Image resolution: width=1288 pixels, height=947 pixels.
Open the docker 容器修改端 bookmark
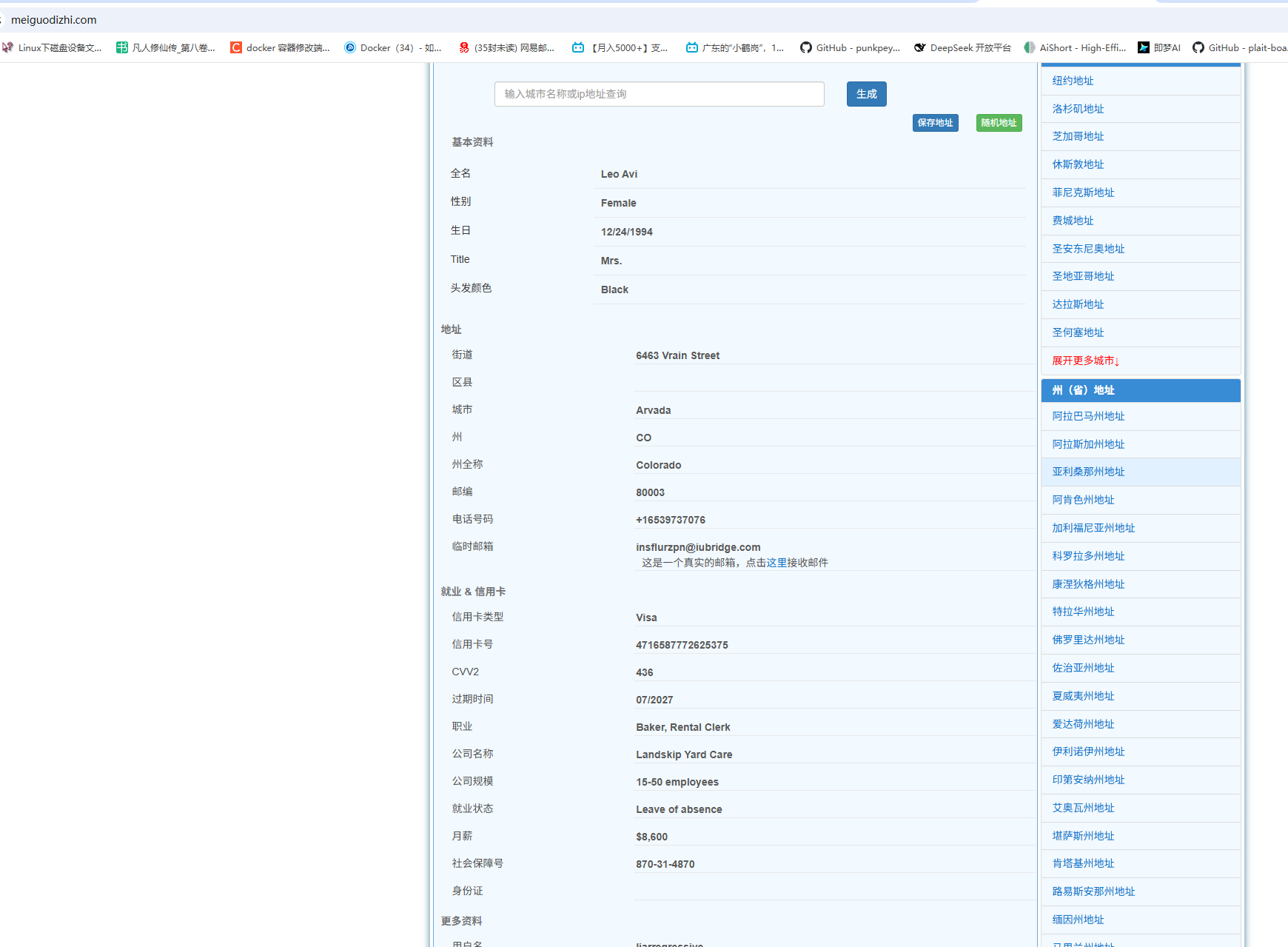coord(280,47)
